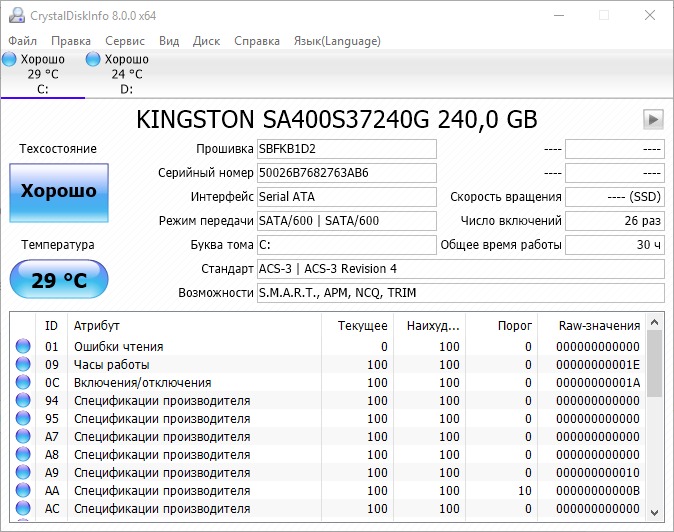
Task: Click the CrystalDiskInfo app icon in title bar
Action: pos(14,15)
